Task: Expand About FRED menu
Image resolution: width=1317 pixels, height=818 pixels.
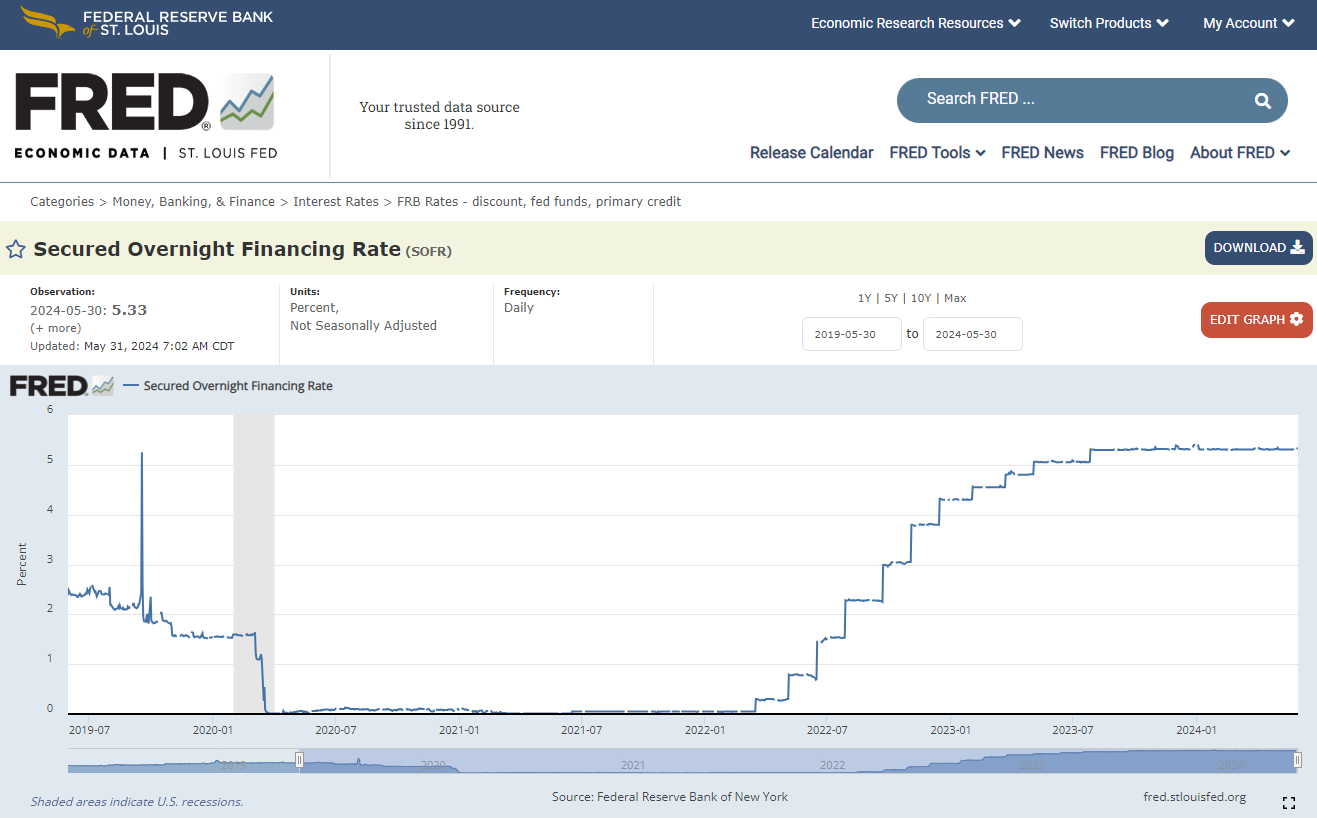Action: (x=1240, y=153)
